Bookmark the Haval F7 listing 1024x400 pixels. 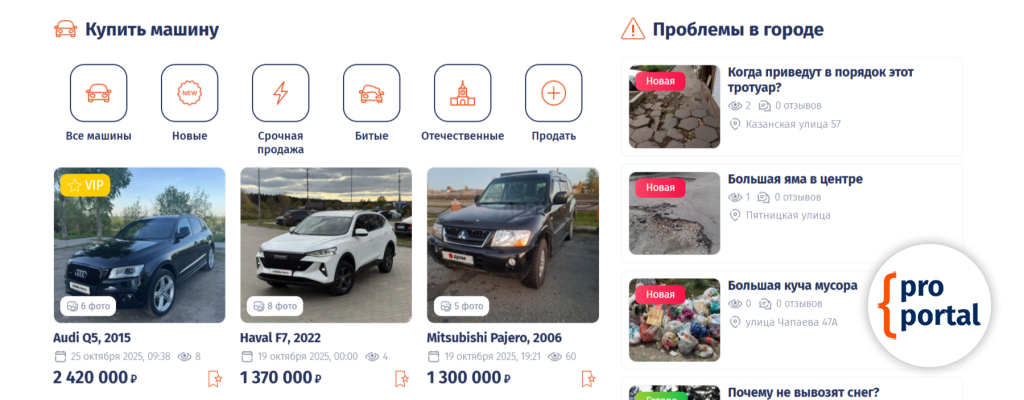coord(402,378)
